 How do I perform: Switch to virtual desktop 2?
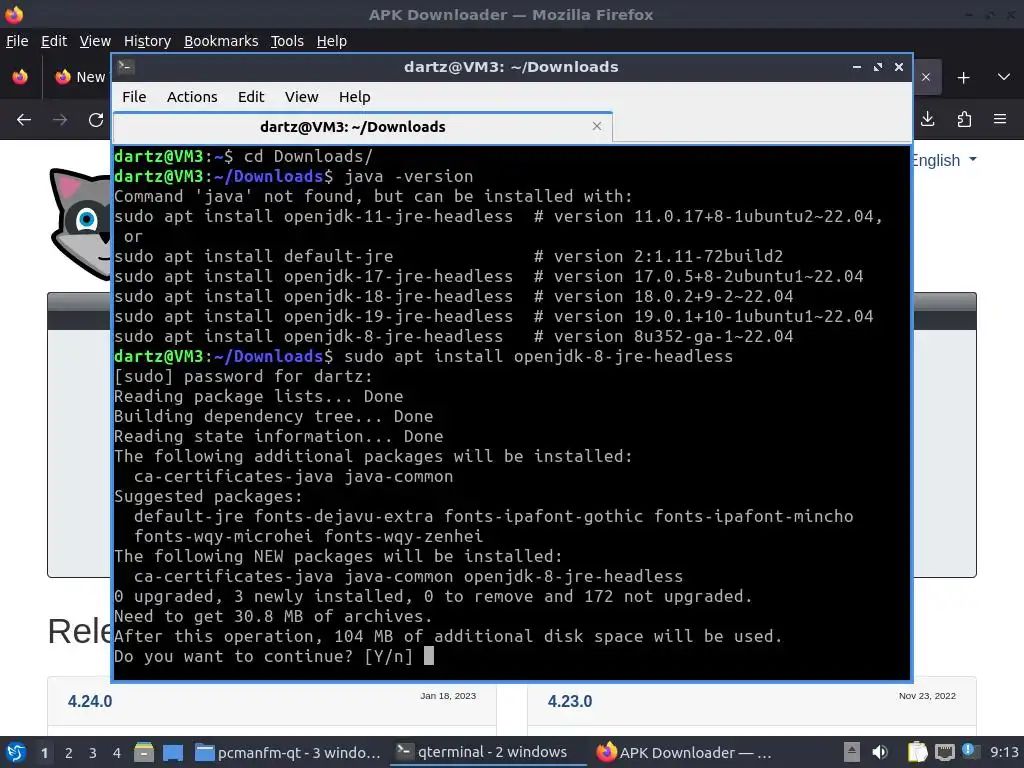click(69, 753)
